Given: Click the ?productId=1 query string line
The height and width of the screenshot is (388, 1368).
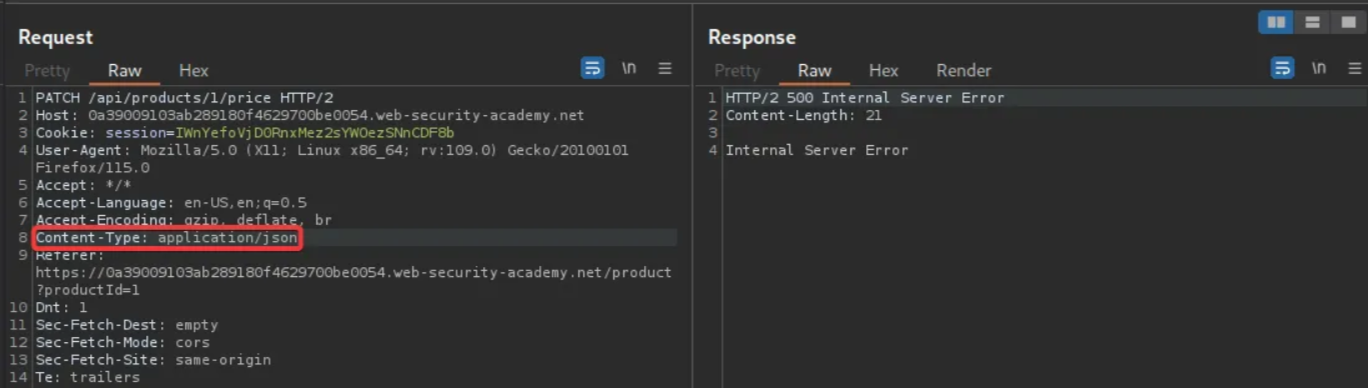Looking at the screenshot, I should click(x=87, y=290).
